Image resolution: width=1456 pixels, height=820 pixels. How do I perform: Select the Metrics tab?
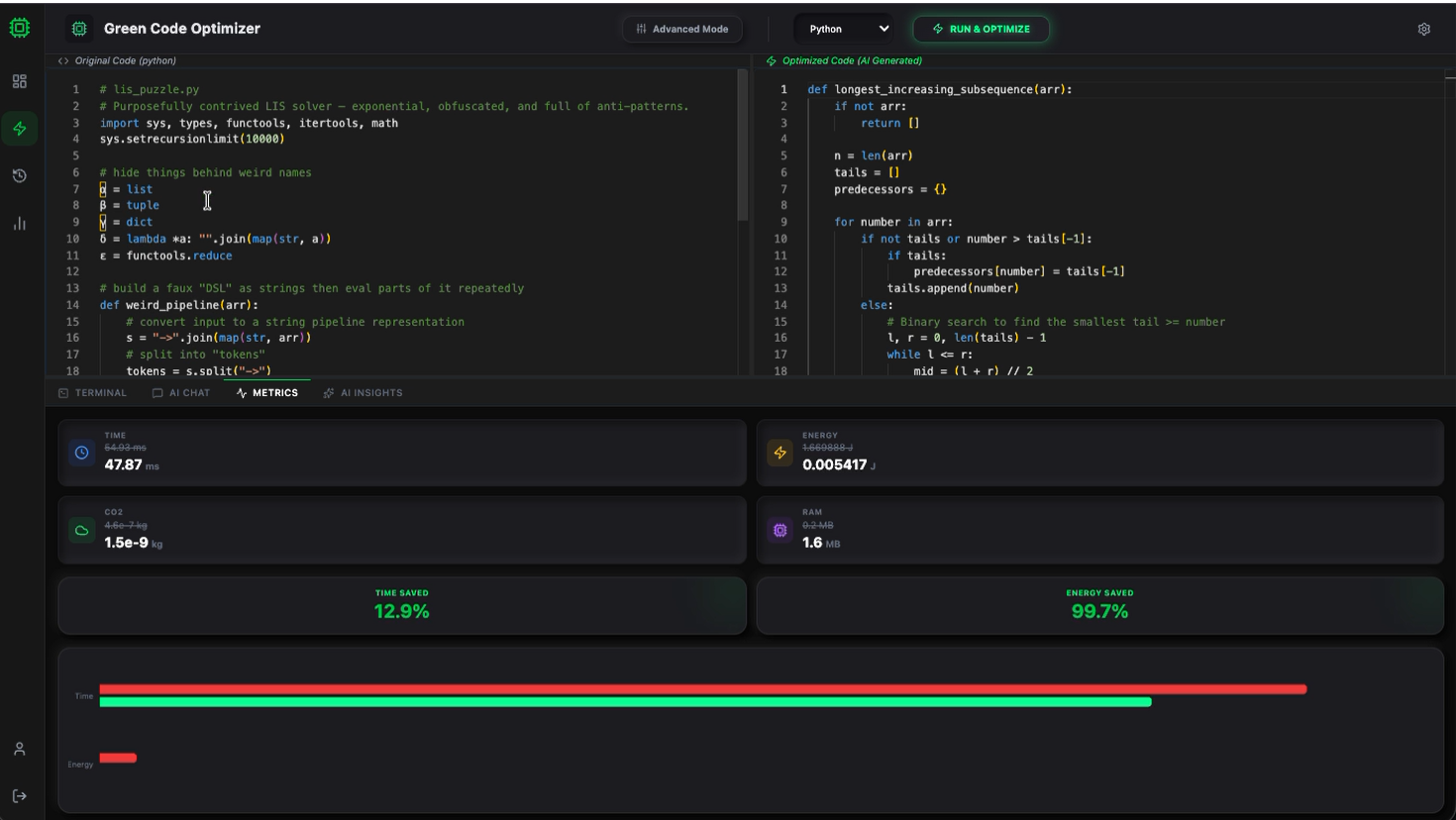pyautogui.click(x=267, y=393)
